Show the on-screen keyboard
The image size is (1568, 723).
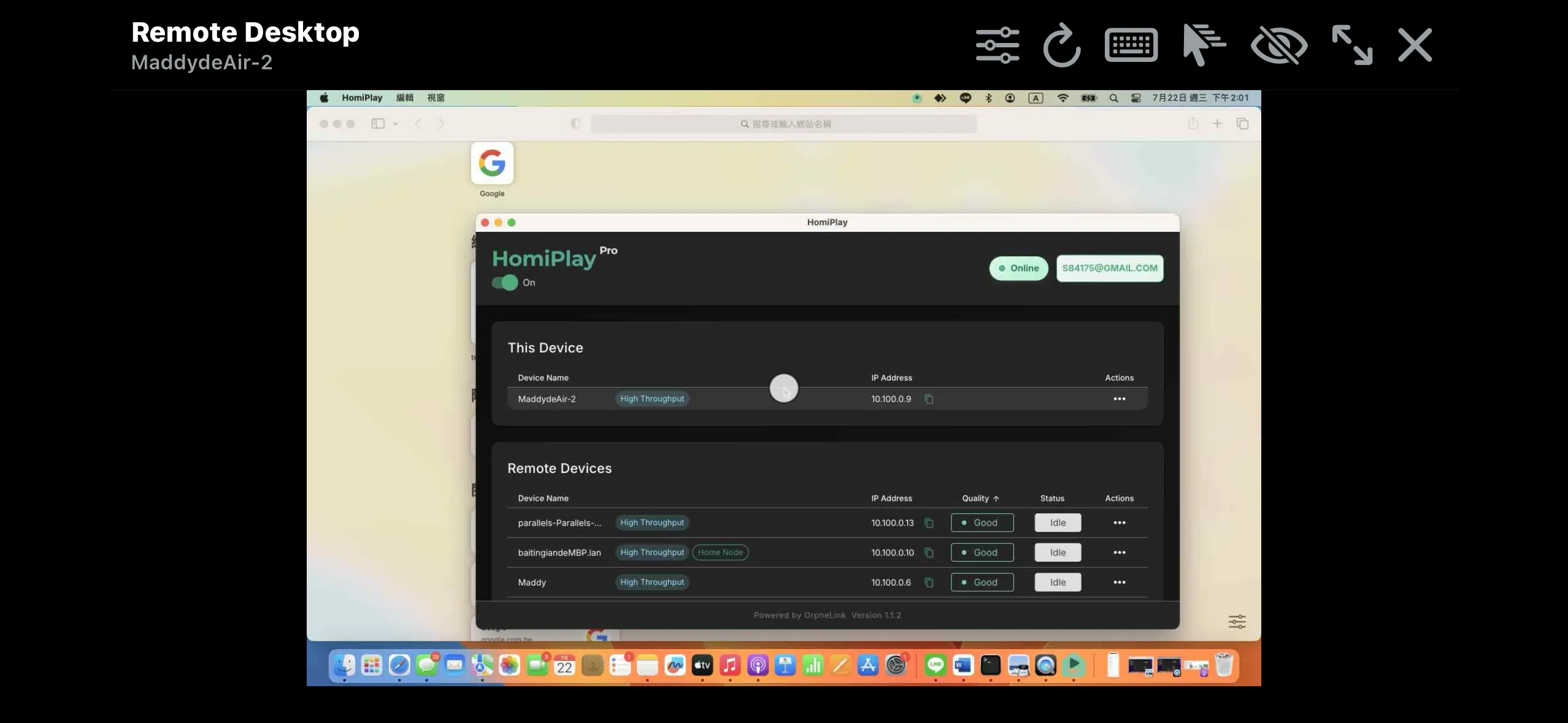[x=1131, y=45]
